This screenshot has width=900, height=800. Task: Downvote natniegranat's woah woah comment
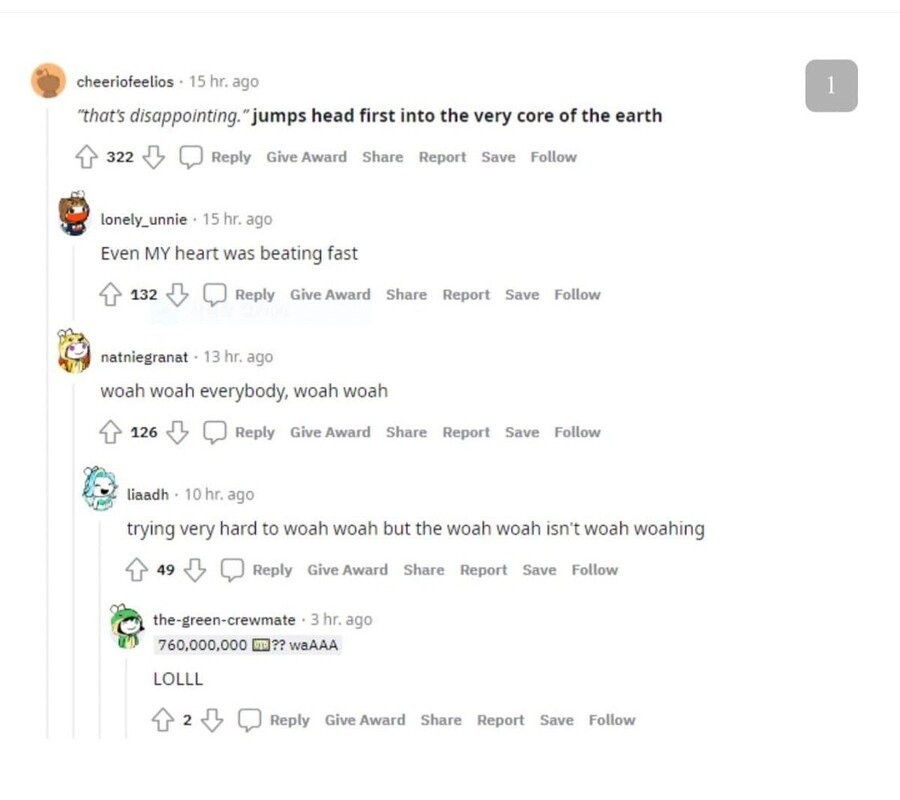(x=176, y=433)
